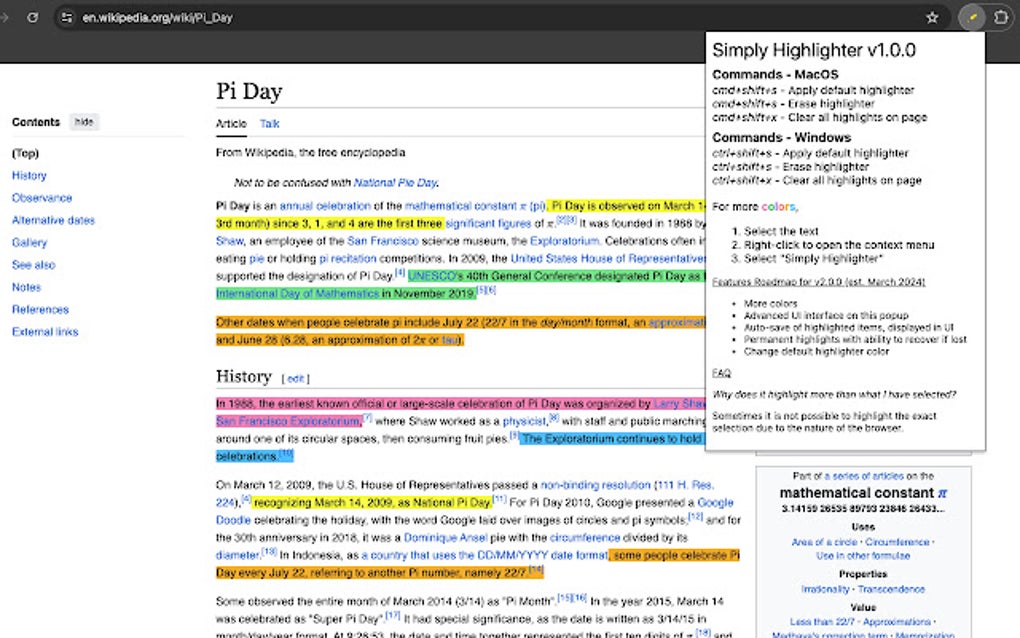The width and height of the screenshot is (1020, 638).
Task: Select the Article tab
Action: point(231,123)
